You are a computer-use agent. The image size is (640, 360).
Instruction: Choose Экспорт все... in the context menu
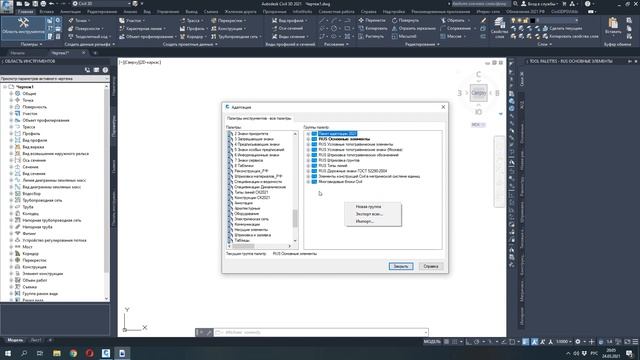(369, 214)
